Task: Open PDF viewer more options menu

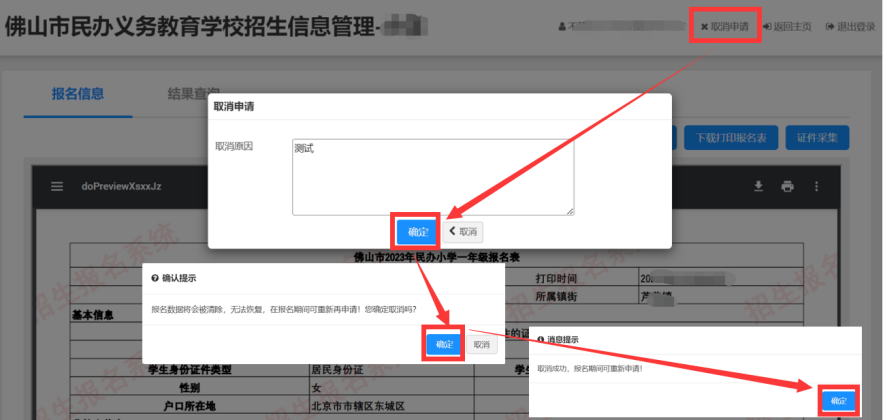Action: click(x=816, y=187)
